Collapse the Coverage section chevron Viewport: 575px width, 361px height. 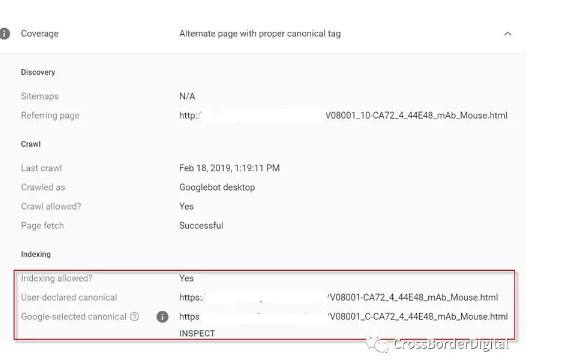tap(508, 34)
